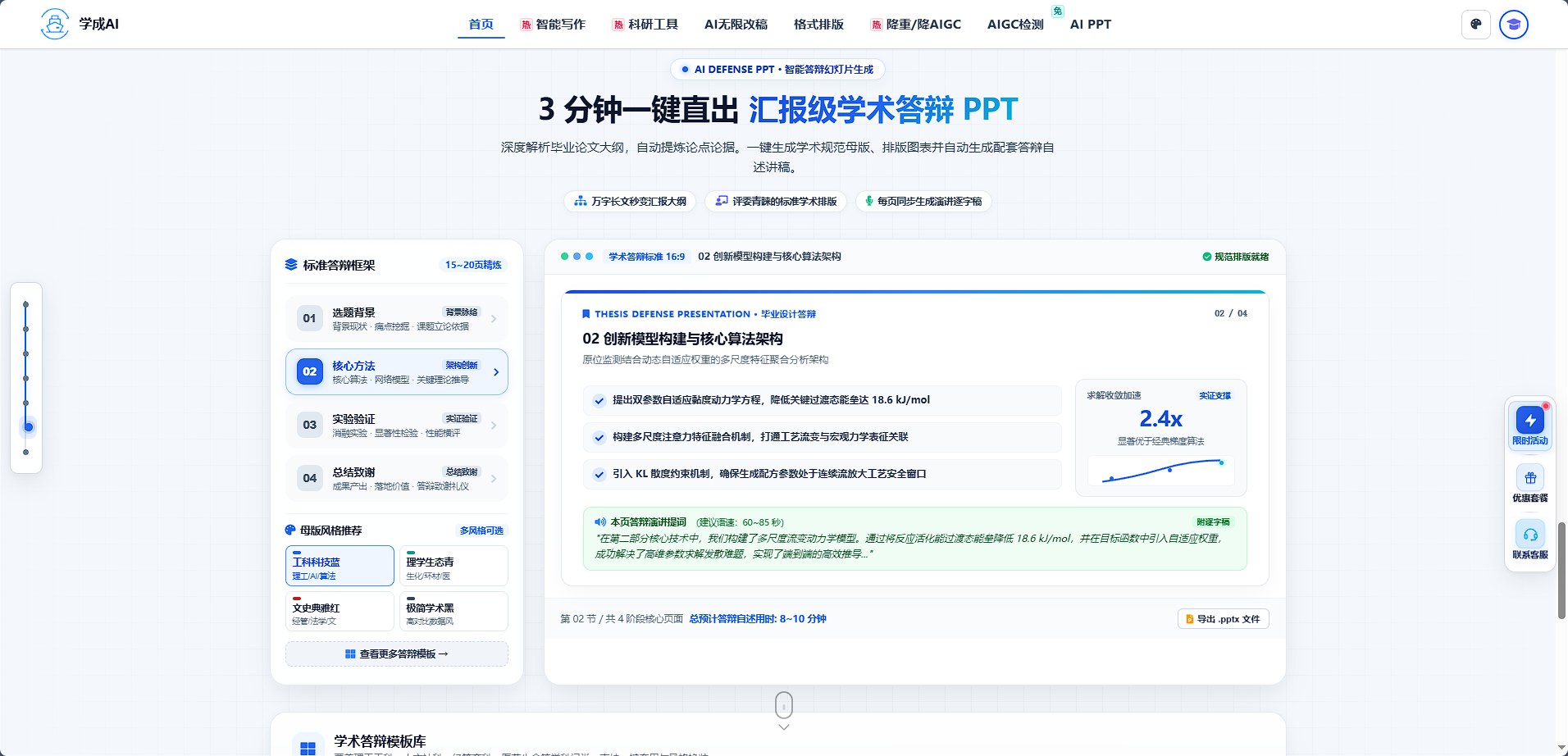Select the 文史典雅红 template style
The image size is (1568, 756).
[x=340, y=611]
